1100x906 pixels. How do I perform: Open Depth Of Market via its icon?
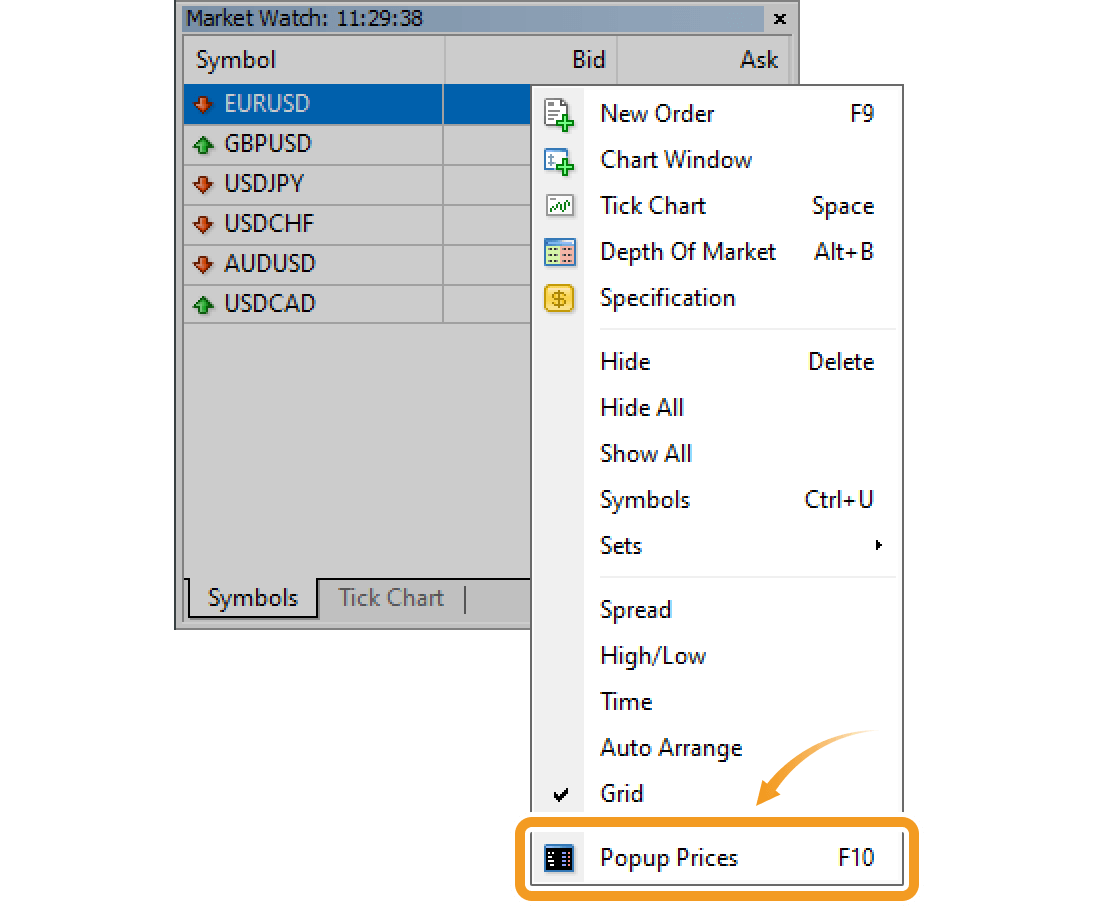(x=559, y=252)
